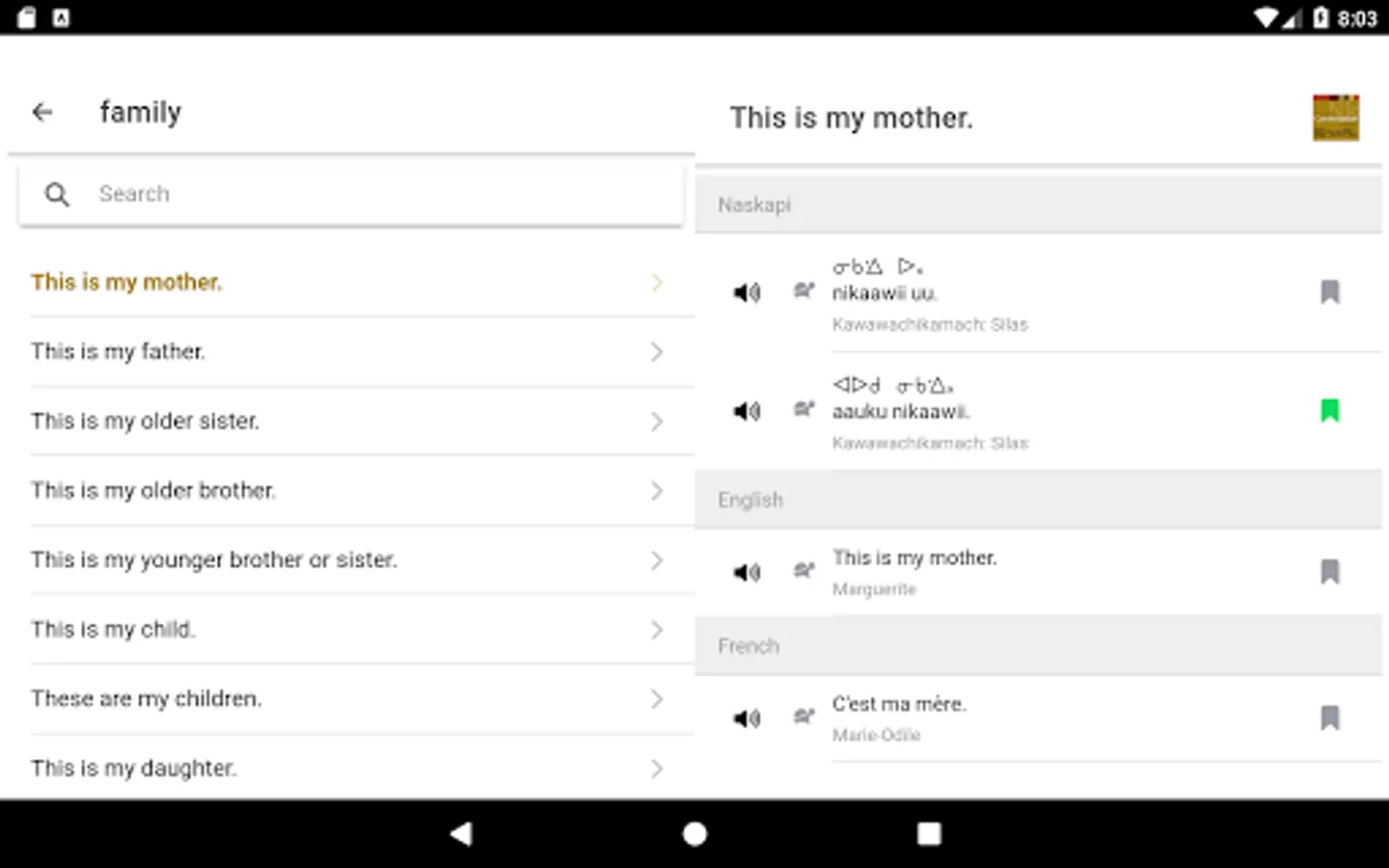Open "This is my older brother" entry

coord(153,491)
